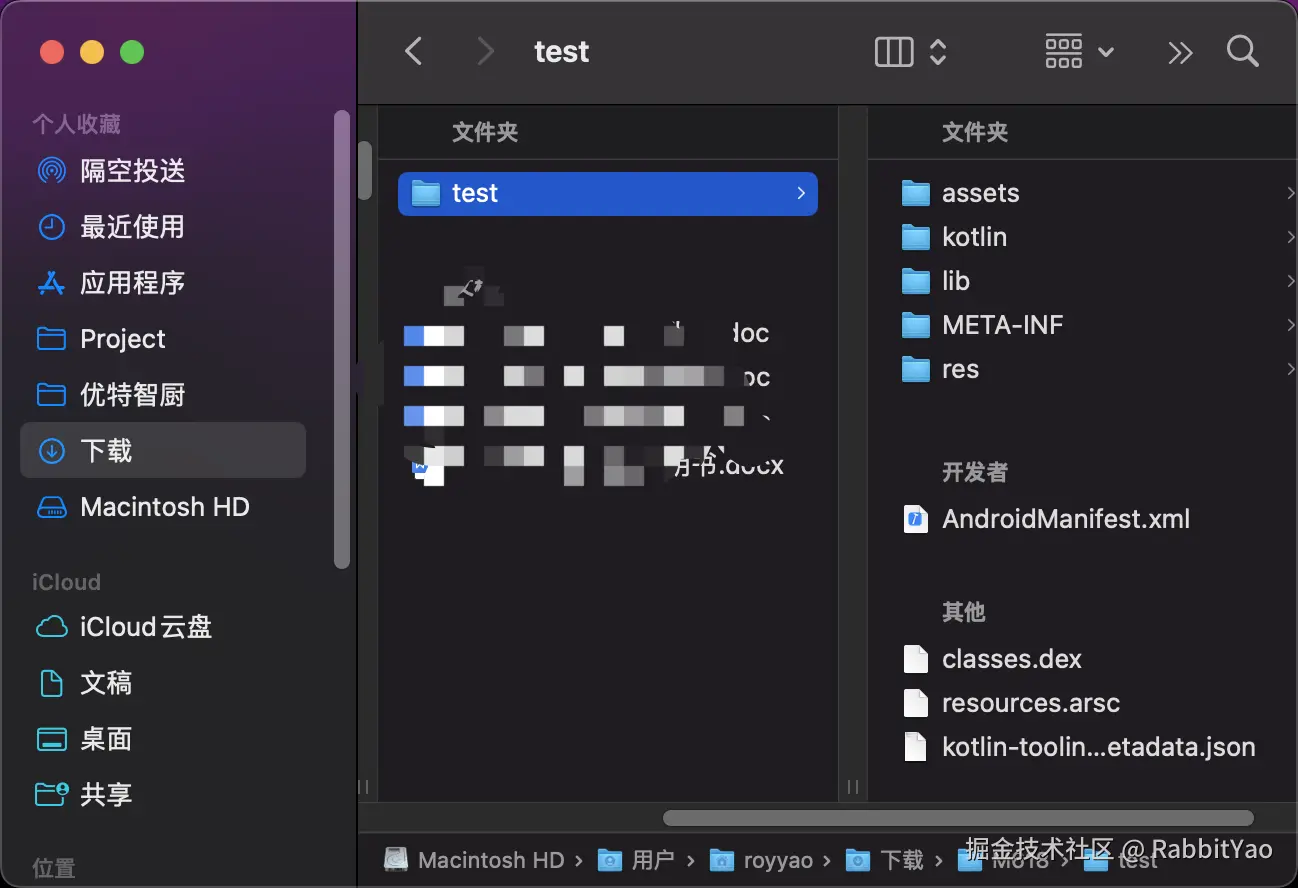Image resolution: width=1298 pixels, height=888 pixels.
Task: Open 共享 Shared in sidebar
Action: click(x=163, y=795)
